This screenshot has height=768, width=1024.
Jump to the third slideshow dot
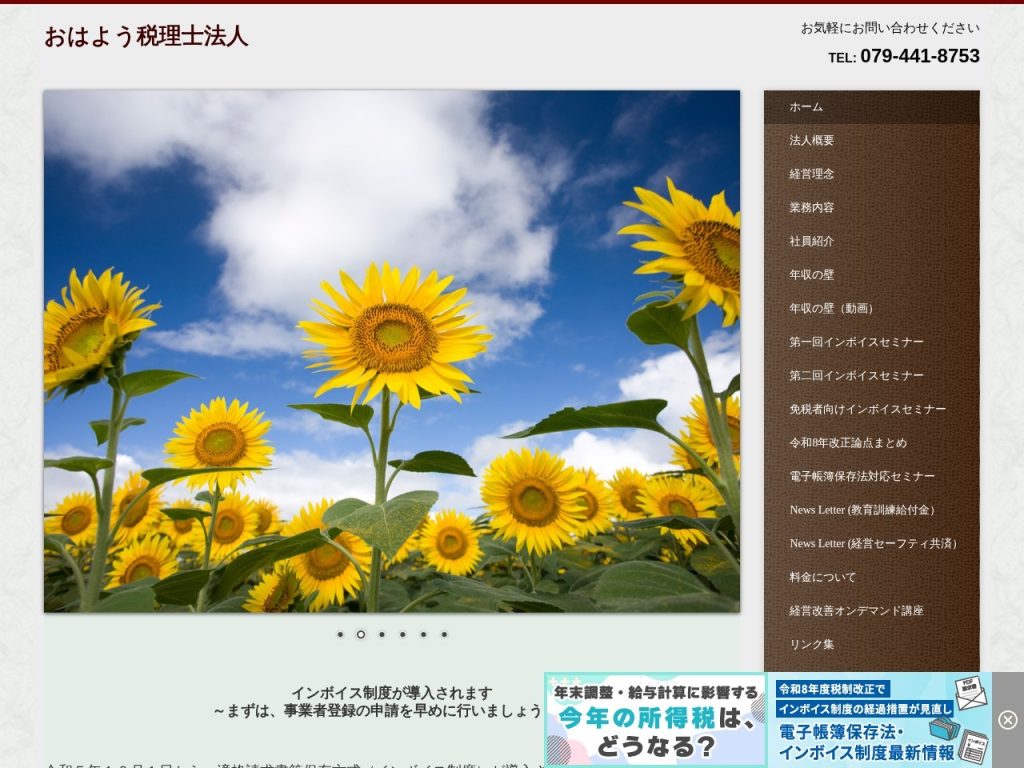(x=382, y=634)
